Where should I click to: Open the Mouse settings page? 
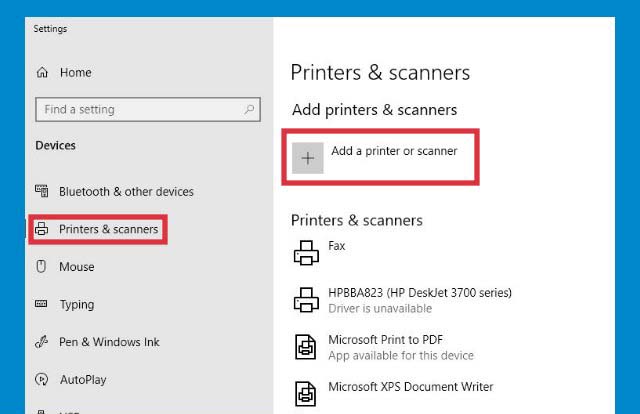pyautogui.click(x=77, y=267)
